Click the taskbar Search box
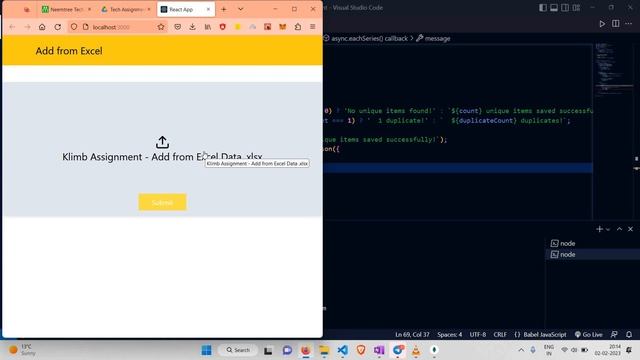The width and height of the screenshot is (640, 360). tap(238, 350)
